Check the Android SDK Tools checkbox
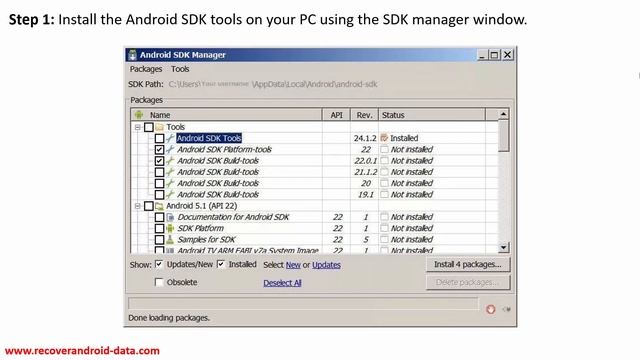640x360 pixels. pos(160,138)
